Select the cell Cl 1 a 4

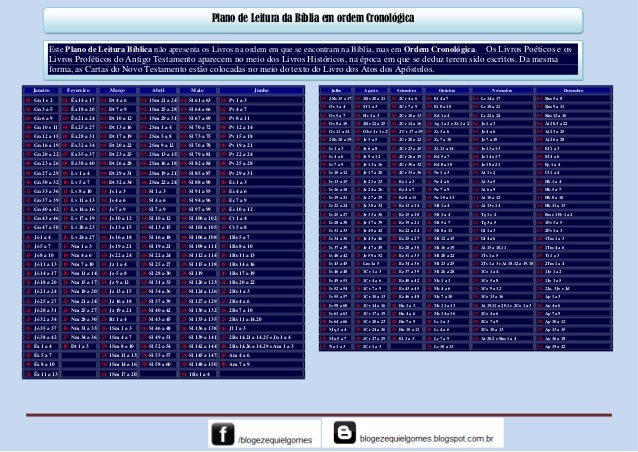pos(573,173)
